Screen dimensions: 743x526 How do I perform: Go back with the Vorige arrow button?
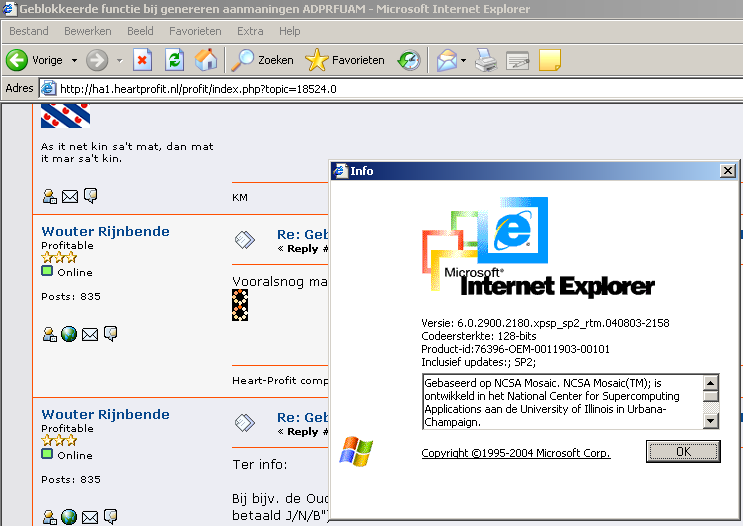(x=17, y=60)
